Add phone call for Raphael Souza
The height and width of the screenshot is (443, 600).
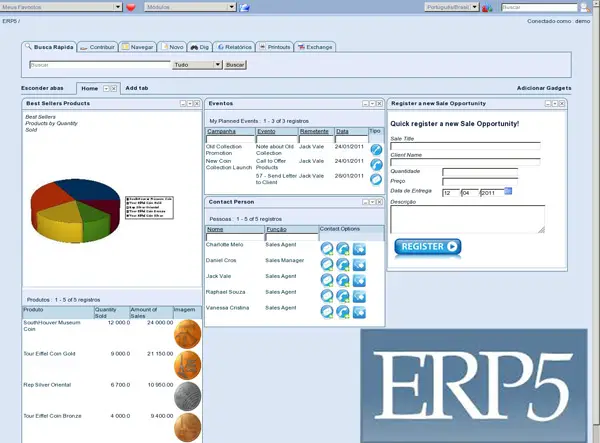coord(343,296)
